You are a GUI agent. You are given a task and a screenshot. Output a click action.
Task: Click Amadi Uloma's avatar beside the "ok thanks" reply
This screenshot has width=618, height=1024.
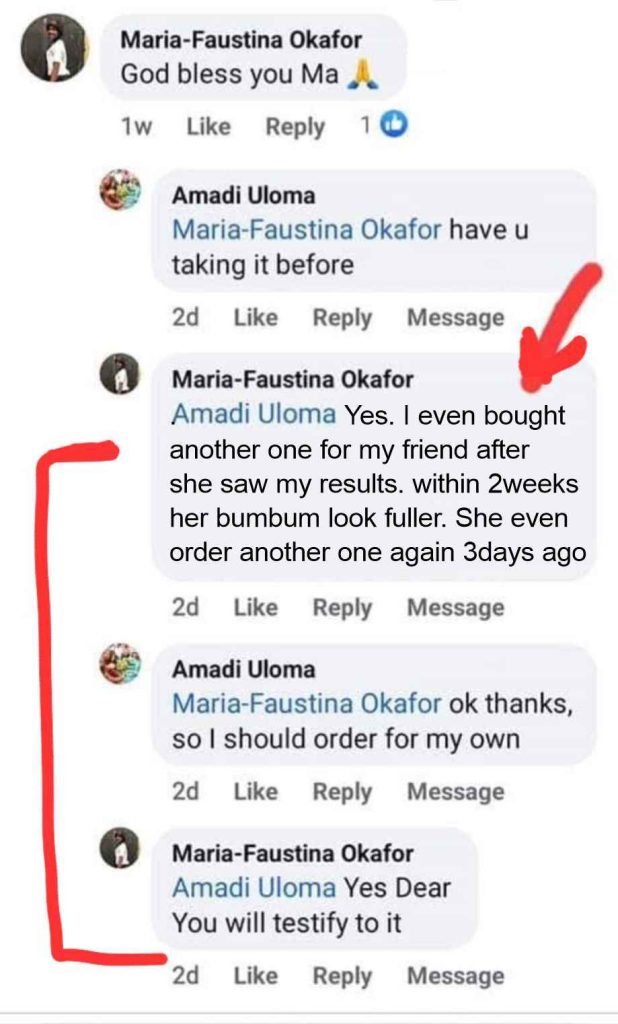click(120, 663)
